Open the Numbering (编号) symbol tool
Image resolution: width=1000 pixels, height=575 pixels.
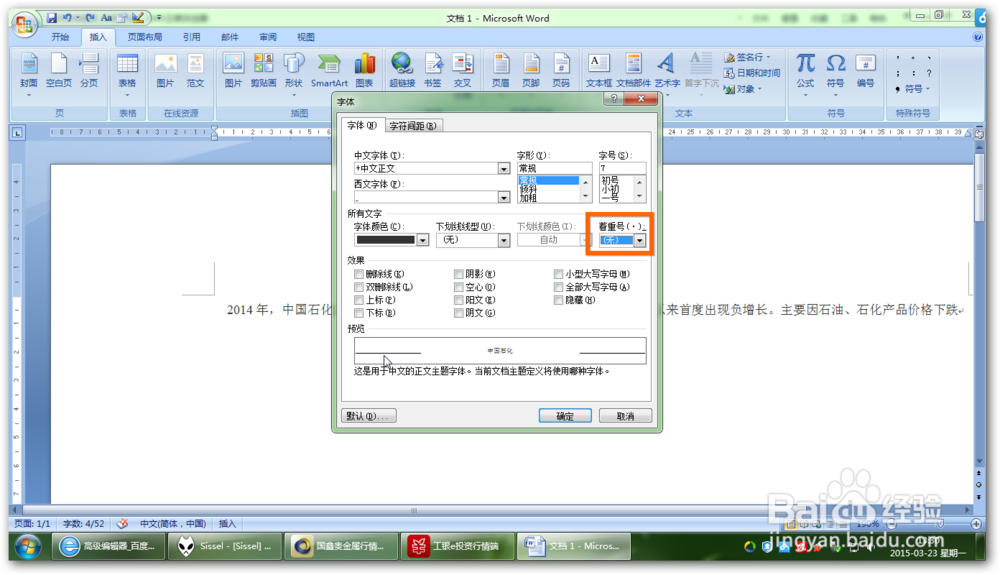865,70
